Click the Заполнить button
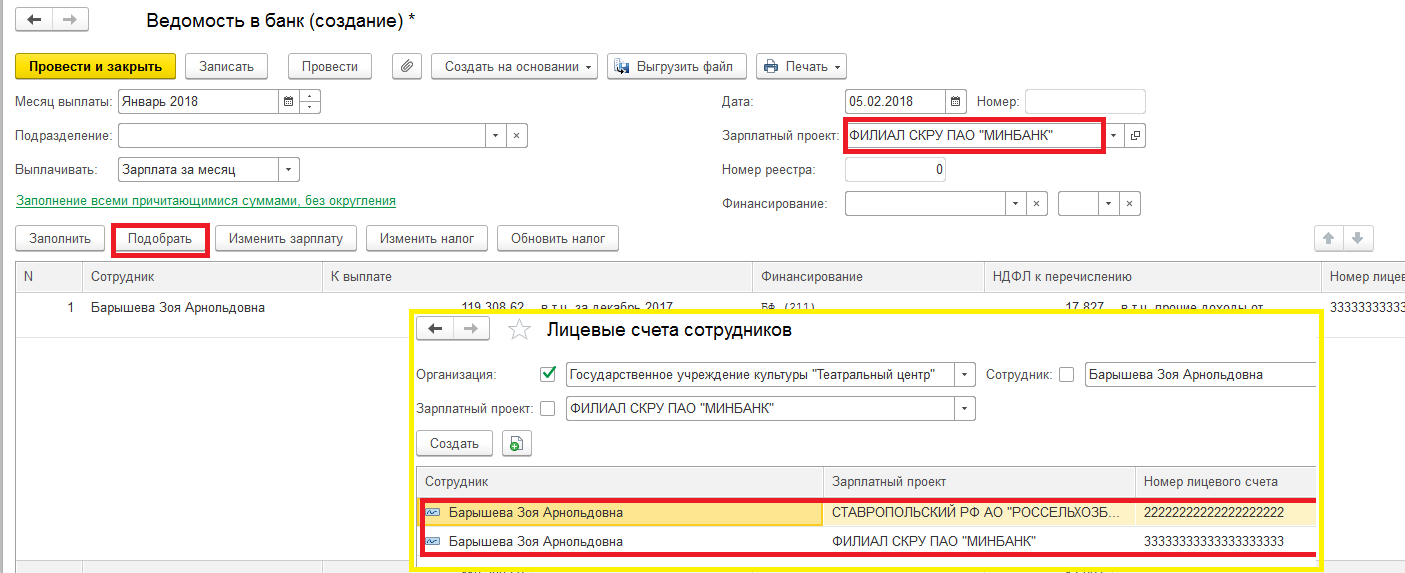The width and height of the screenshot is (1405, 573). (x=60, y=238)
